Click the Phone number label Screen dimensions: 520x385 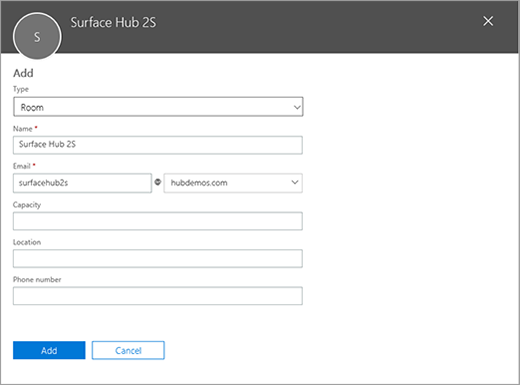coord(37,279)
